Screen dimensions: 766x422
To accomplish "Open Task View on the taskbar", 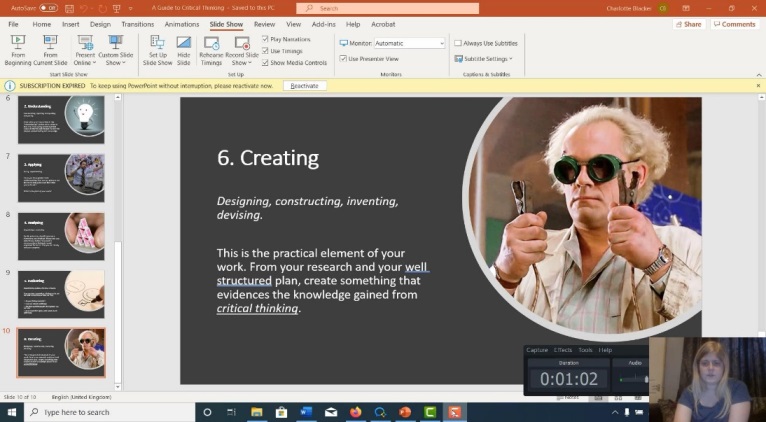I will point(232,412).
